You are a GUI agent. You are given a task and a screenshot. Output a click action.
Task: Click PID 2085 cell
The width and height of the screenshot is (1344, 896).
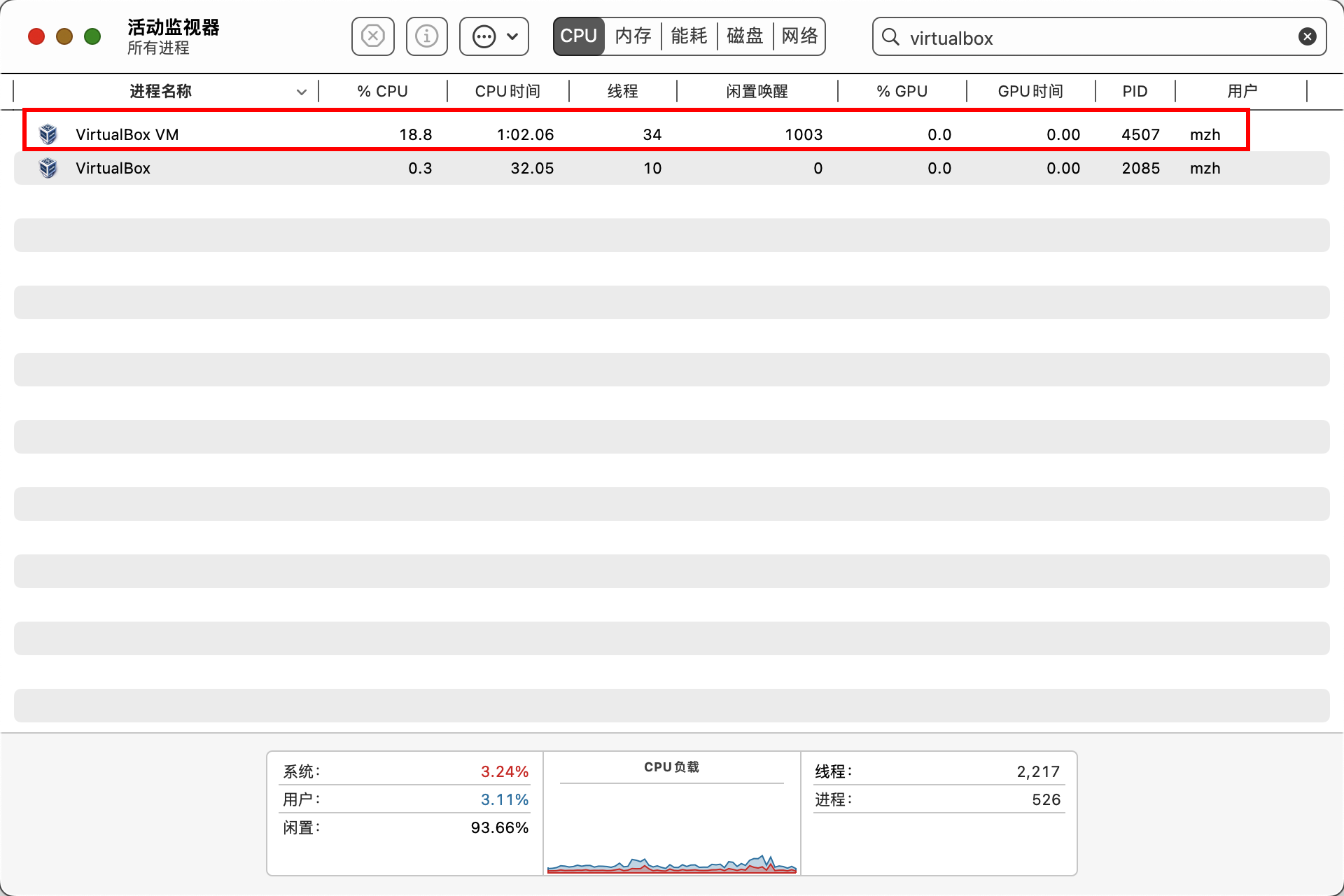pyautogui.click(x=1140, y=168)
